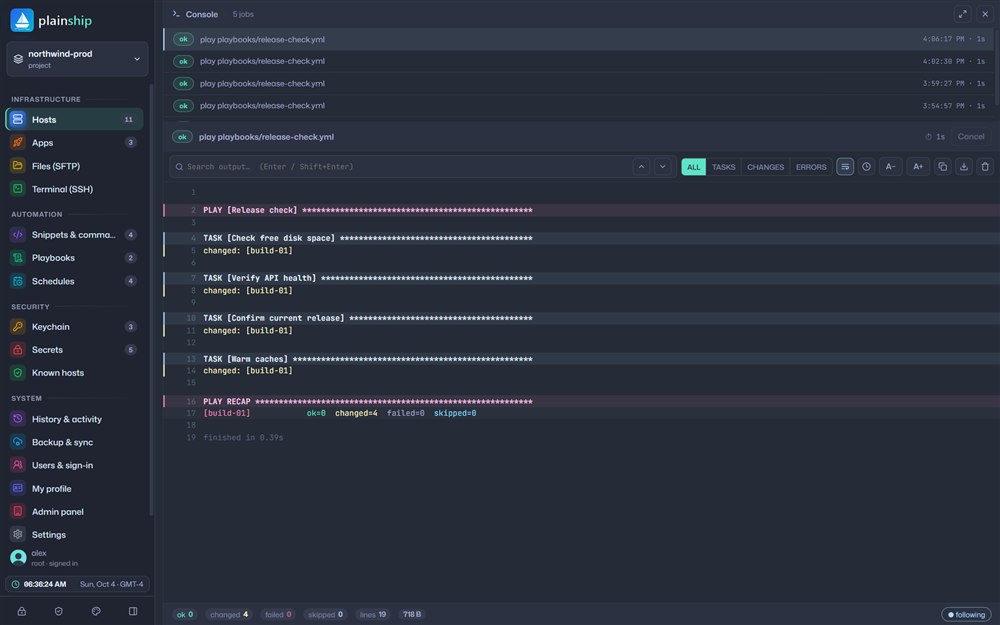Open Backup & sync cloud icon

coord(18,442)
